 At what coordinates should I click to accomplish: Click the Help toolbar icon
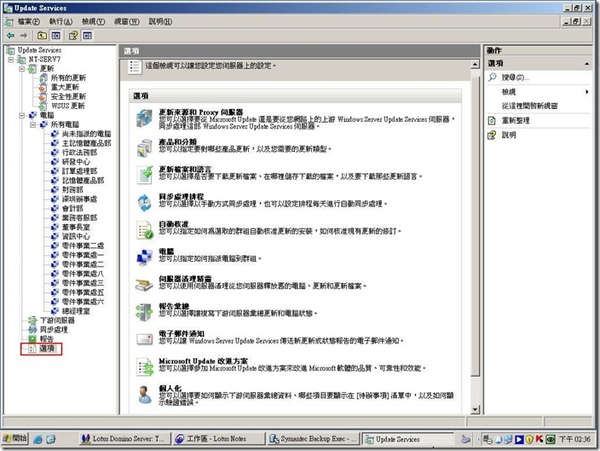(x=73, y=36)
